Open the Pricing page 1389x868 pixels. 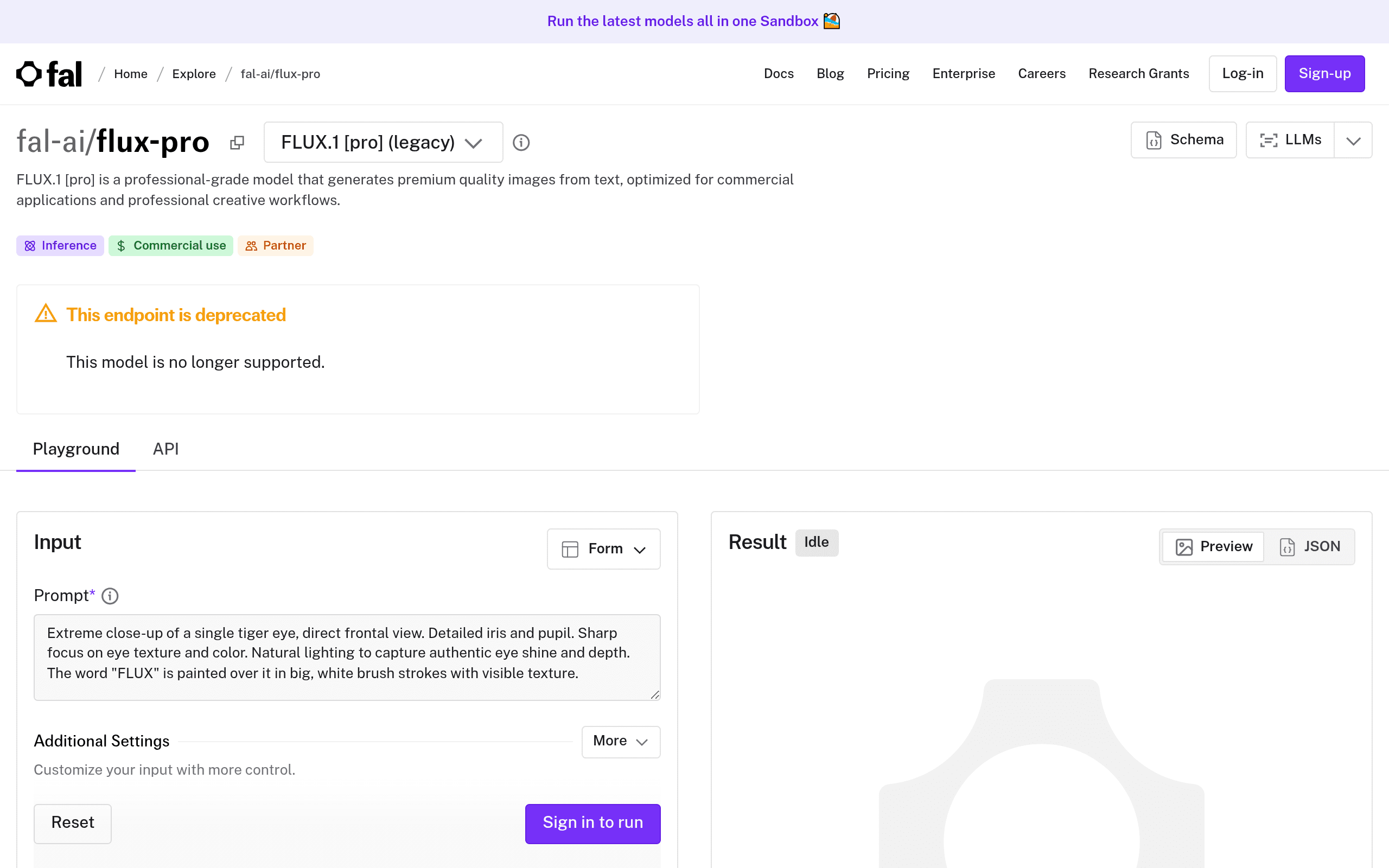888,74
